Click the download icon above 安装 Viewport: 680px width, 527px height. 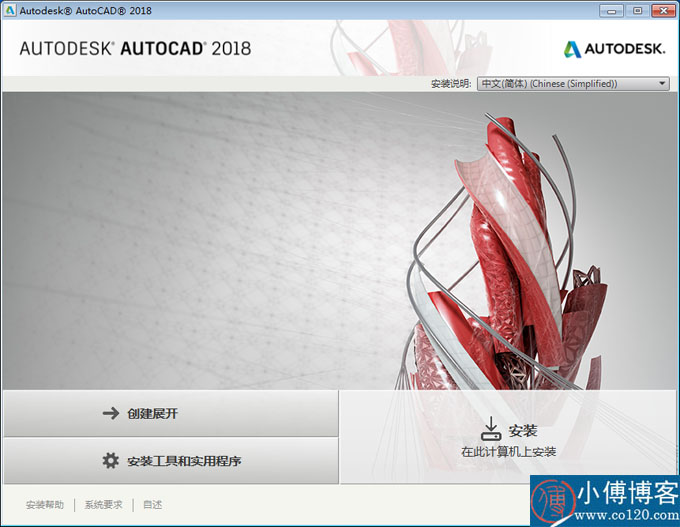(x=490, y=430)
